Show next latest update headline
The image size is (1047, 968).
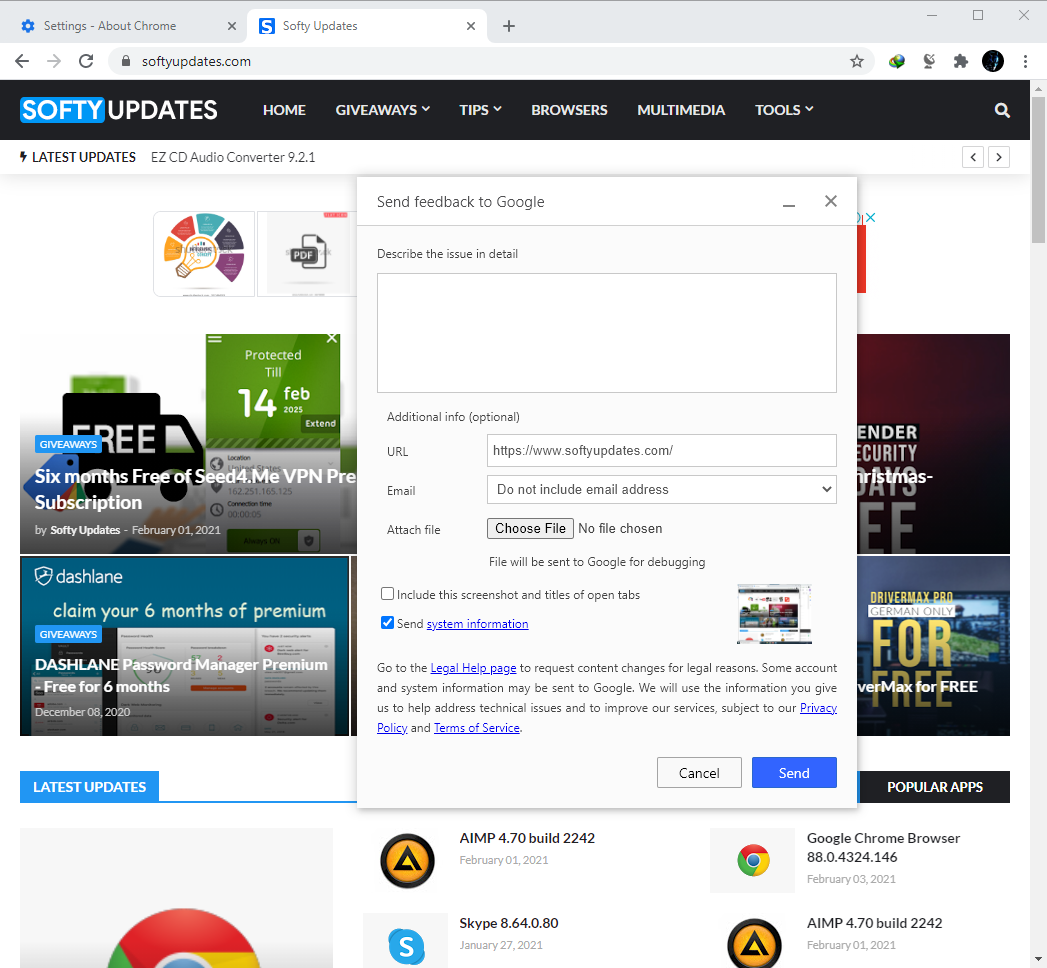coord(999,158)
